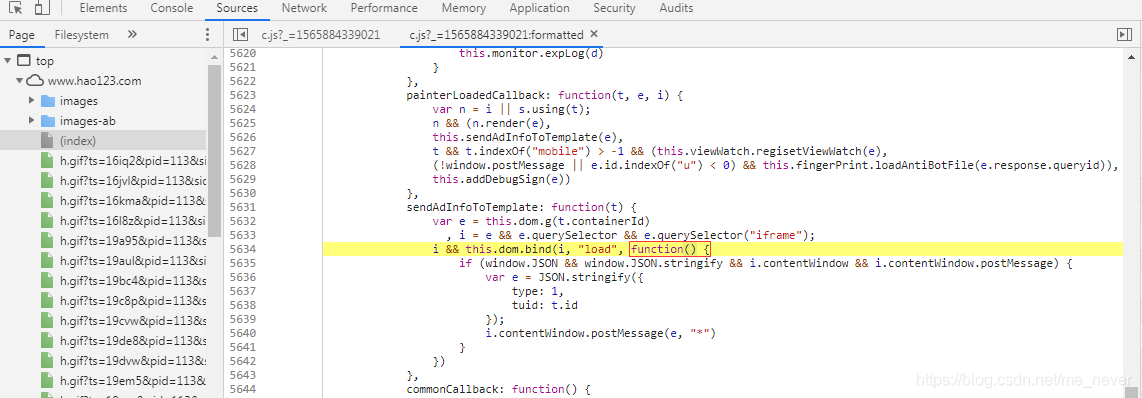The height and width of the screenshot is (398, 1142).
Task: Click "sendAdInfoToTemplate: function(t)" definition text
Action: pos(521,207)
